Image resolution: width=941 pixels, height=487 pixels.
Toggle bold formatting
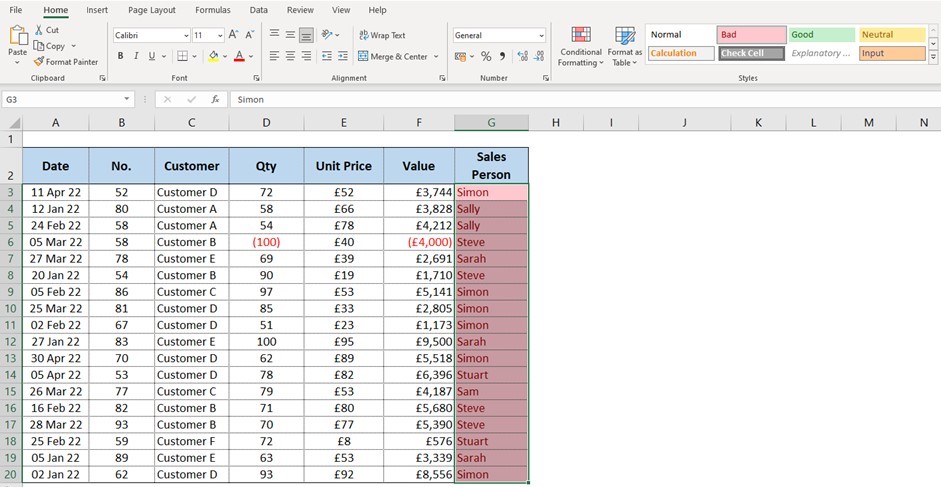(x=121, y=57)
